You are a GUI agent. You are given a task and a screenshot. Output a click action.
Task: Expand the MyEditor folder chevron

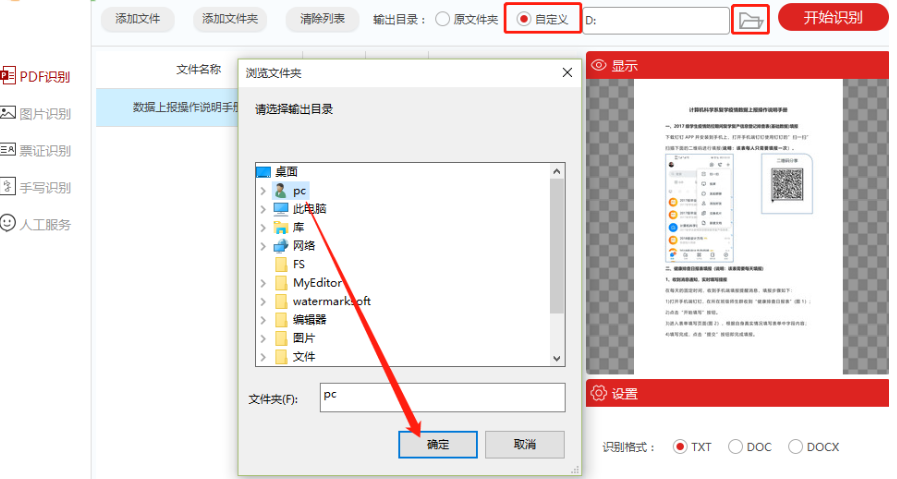point(263,283)
